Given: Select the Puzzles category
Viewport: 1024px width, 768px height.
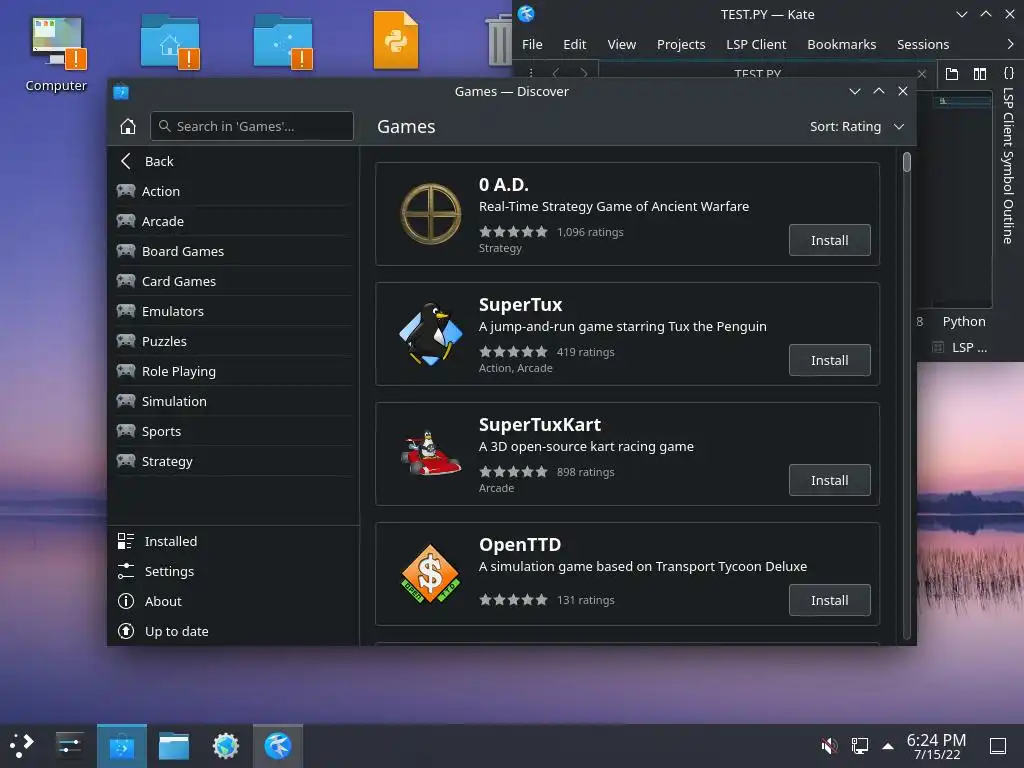Looking at the screenshot, I should click(233, 341).
